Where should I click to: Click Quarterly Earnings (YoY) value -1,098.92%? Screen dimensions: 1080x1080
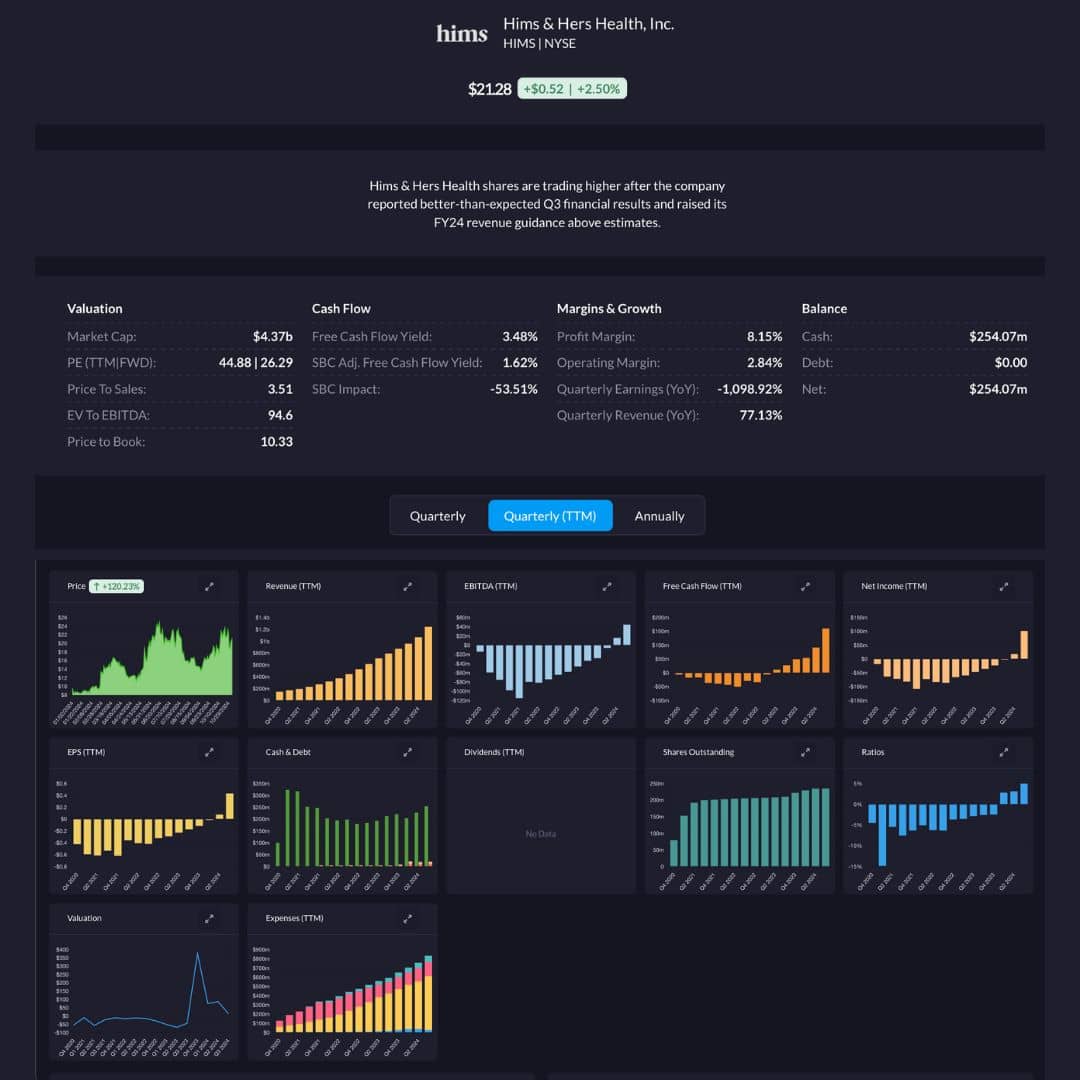[x=750, y=389]
